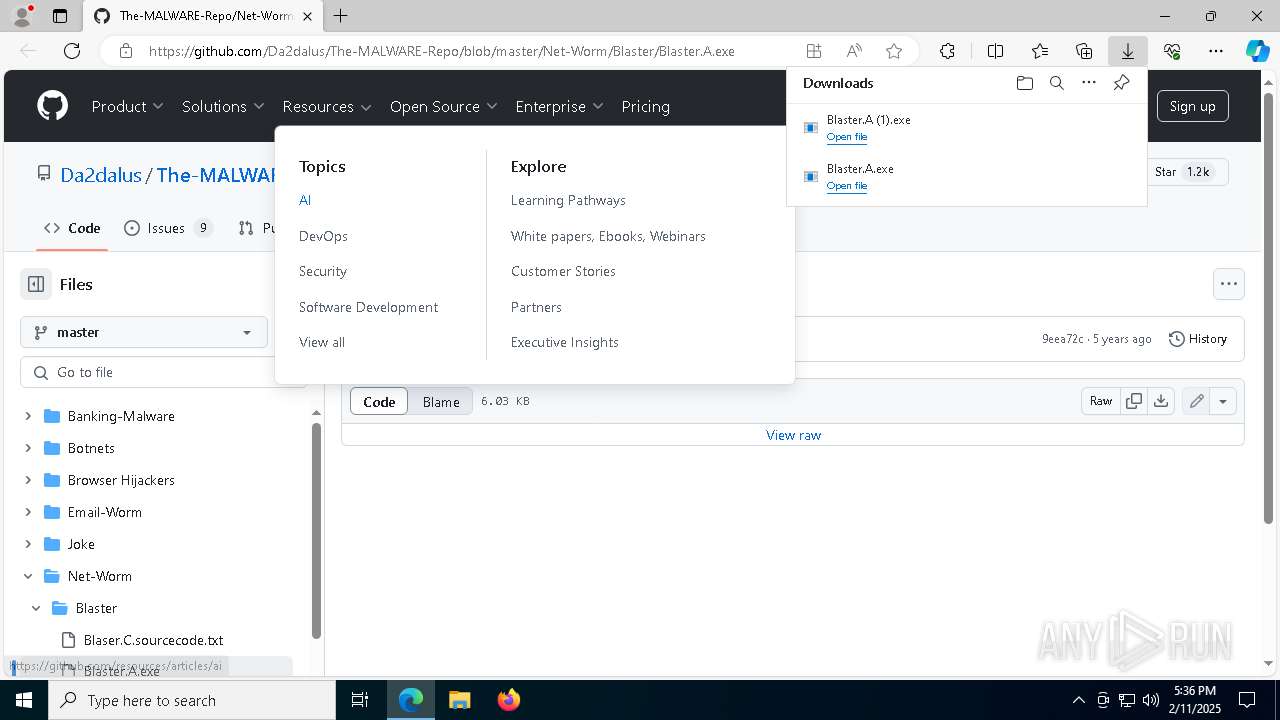Open file for Blaster.A (1).exe
1280x720 pixels.
[x=847, y=137]
